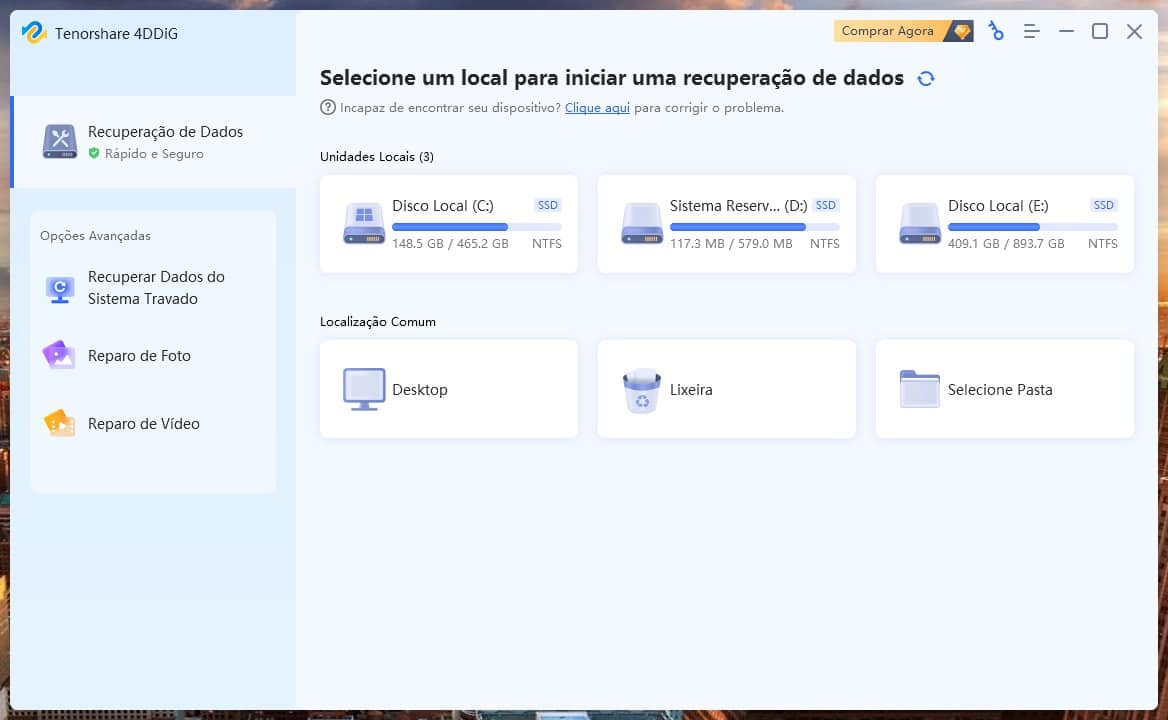The height and width of the screenshot is (720, 1168).
Task: Click the Localização Comum heading
Action: (378, 322)
